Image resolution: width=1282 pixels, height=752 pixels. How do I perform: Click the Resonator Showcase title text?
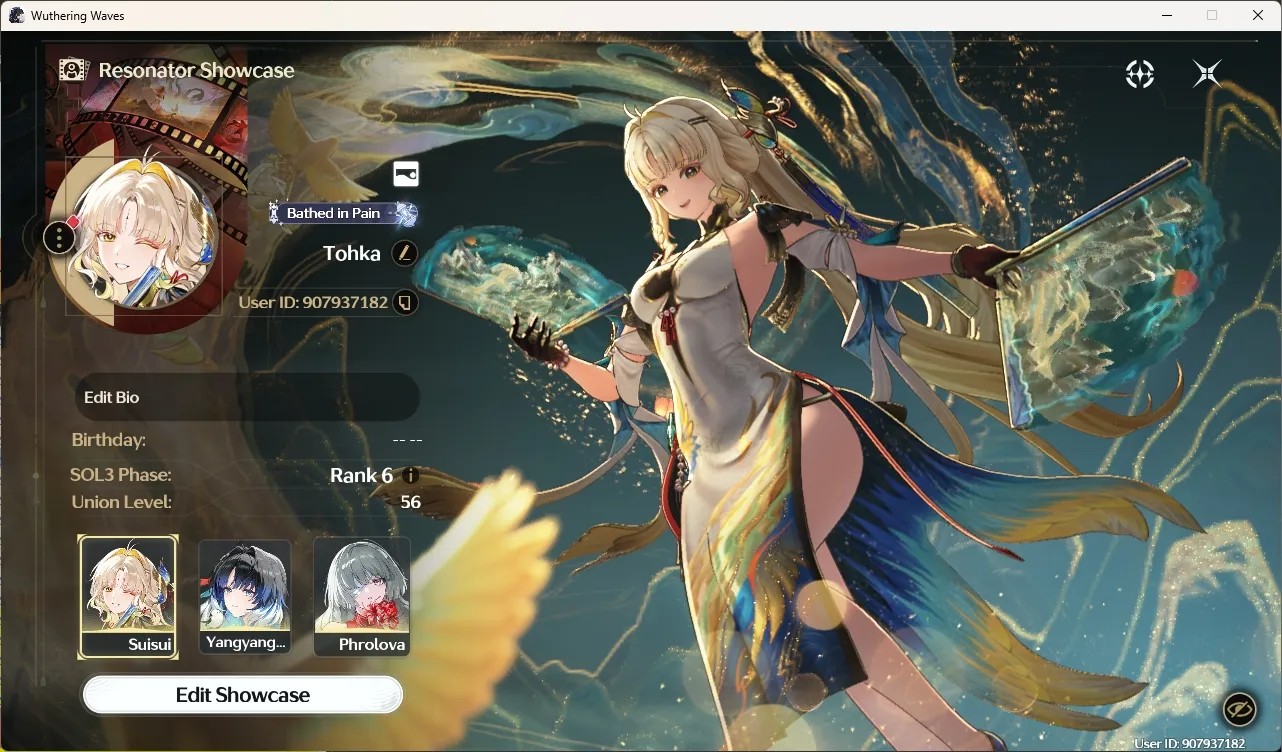197,70
